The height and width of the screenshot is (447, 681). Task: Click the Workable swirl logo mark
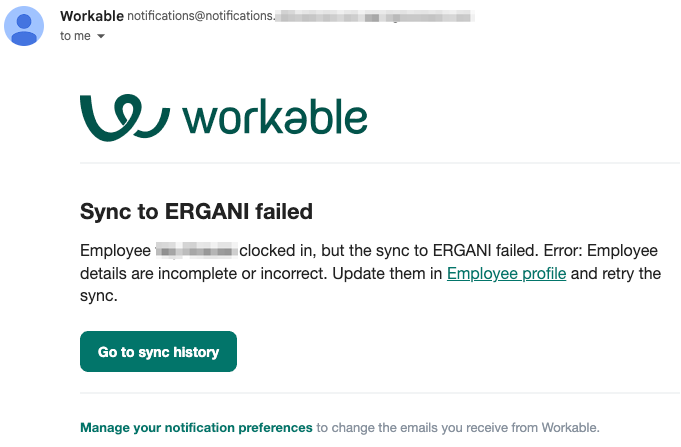[x=125, y=117]
